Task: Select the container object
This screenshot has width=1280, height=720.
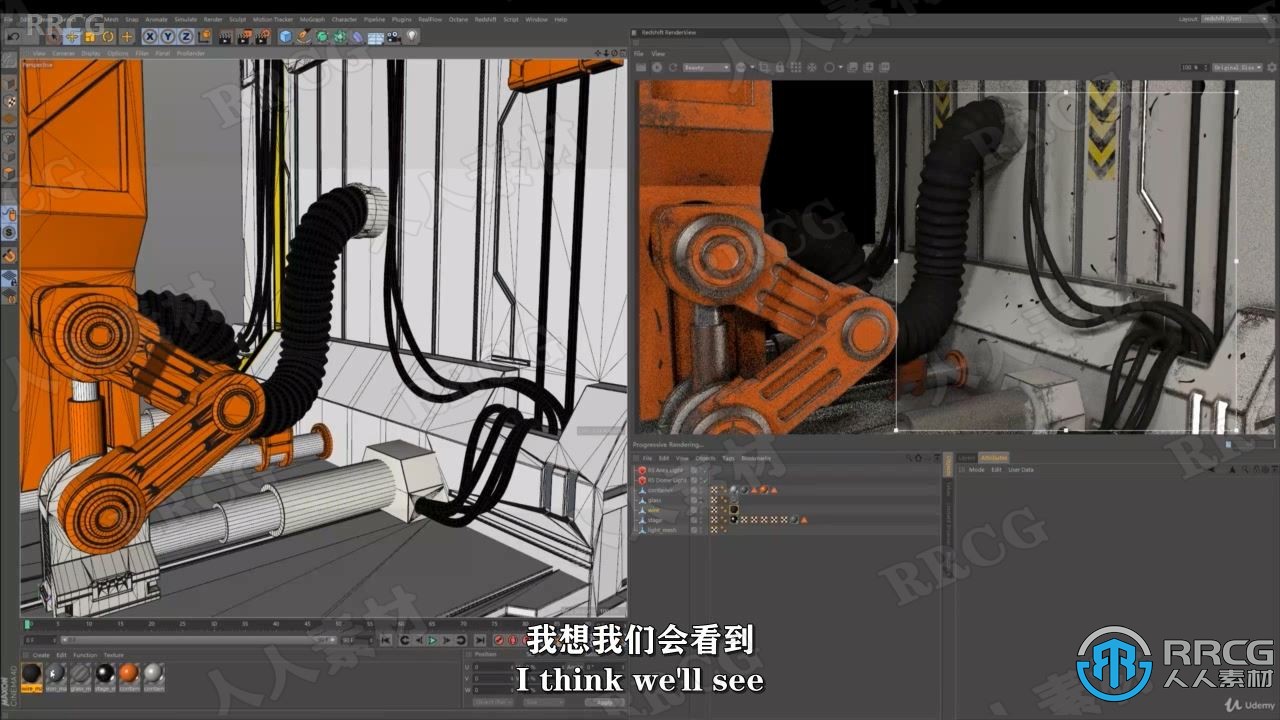Action: (660, 490)
